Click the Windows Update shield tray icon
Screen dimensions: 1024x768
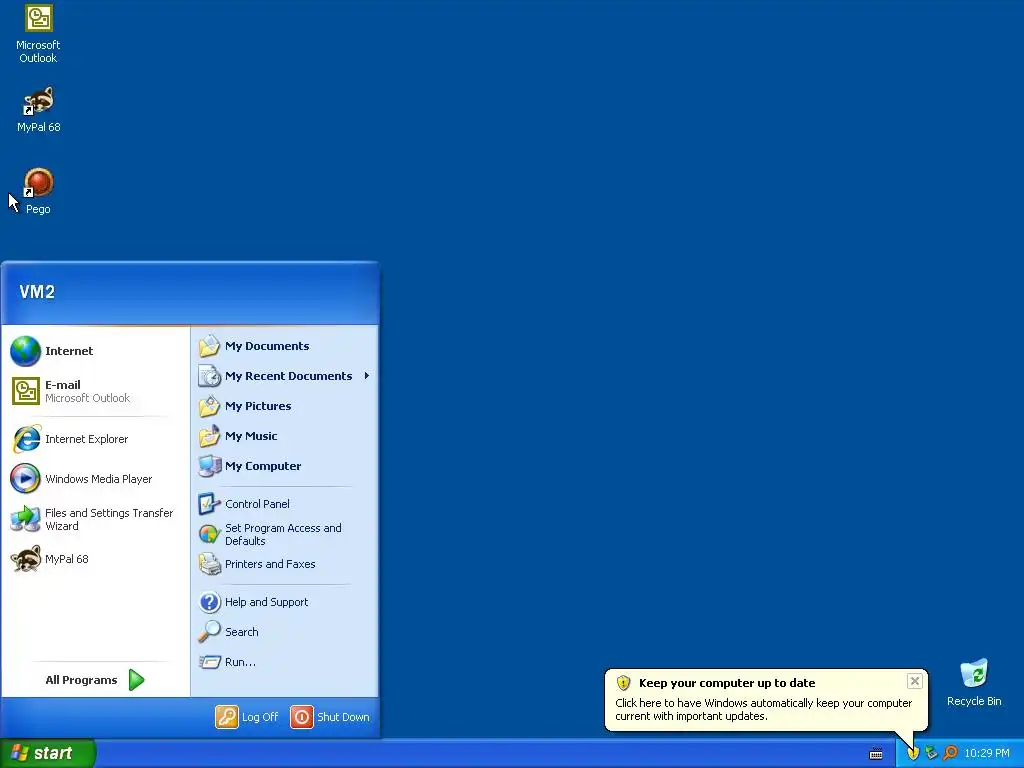pos(913,753)
